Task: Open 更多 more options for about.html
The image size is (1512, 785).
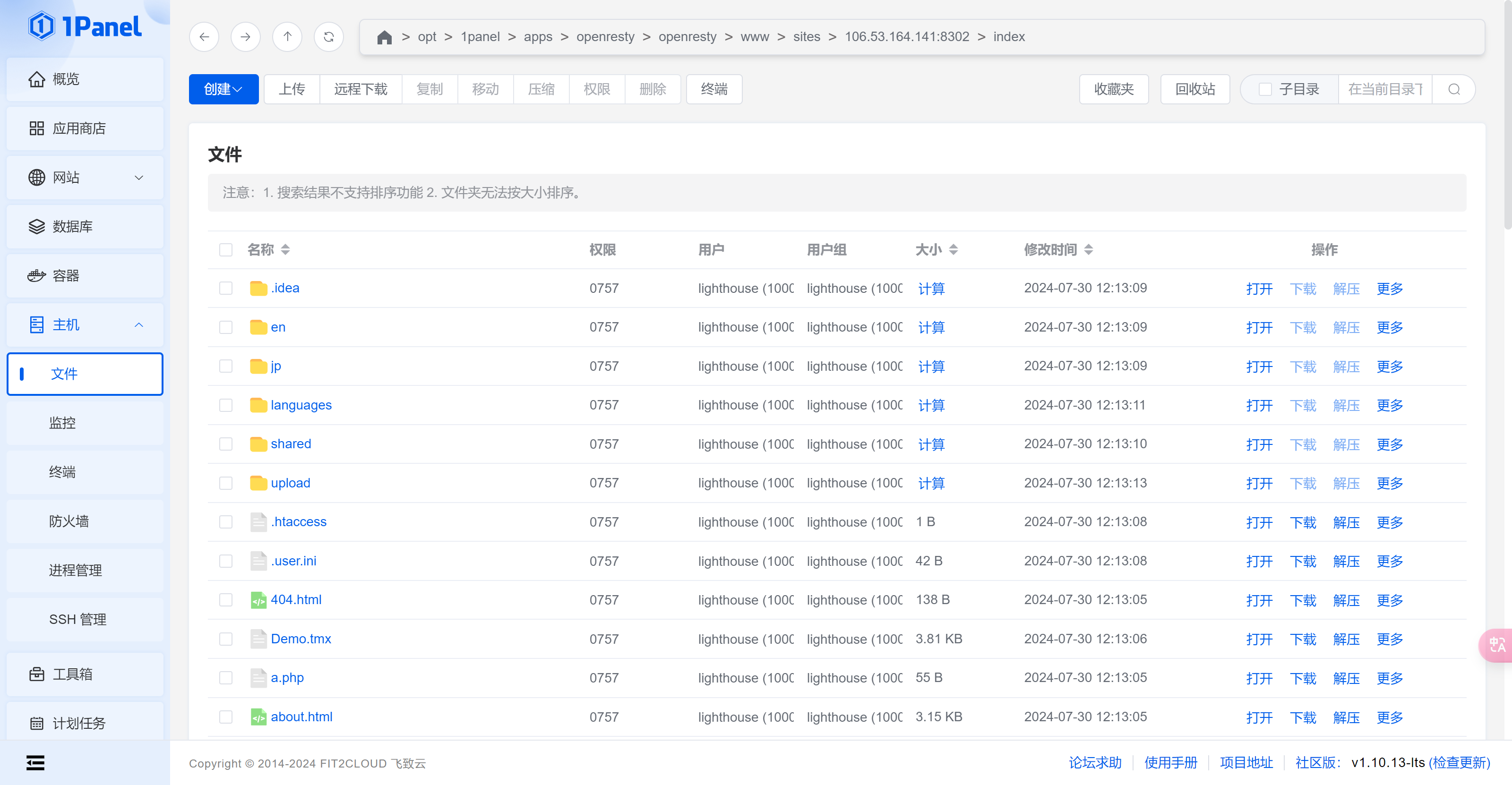Action: click(1389, 717)
